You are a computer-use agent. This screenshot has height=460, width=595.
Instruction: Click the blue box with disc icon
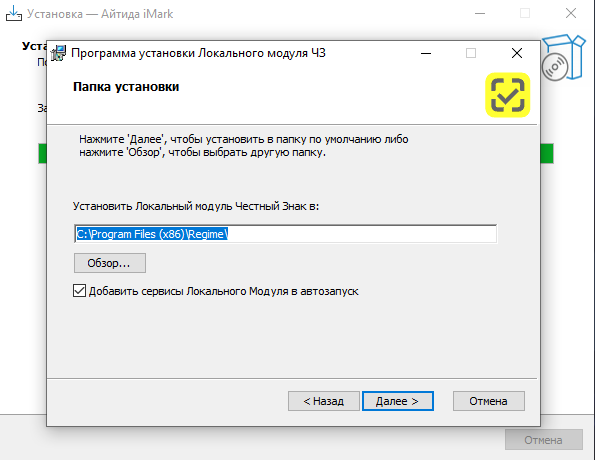564,57
